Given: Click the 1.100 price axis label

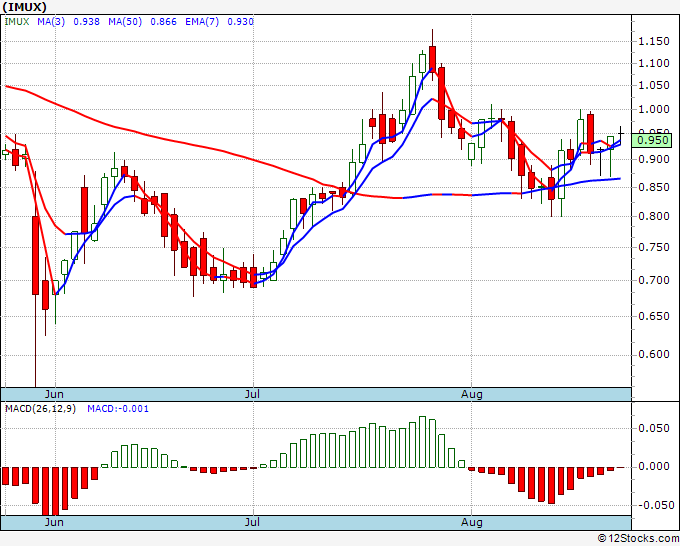Looking at the screenshot, I should pos(654,64).
